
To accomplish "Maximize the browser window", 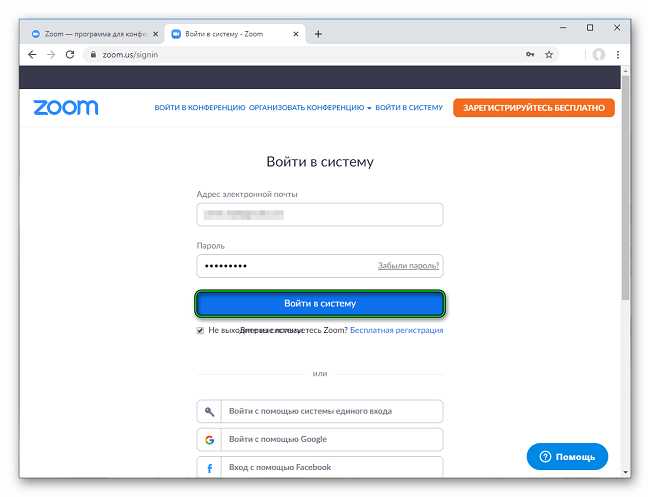I will click(590, 28).
